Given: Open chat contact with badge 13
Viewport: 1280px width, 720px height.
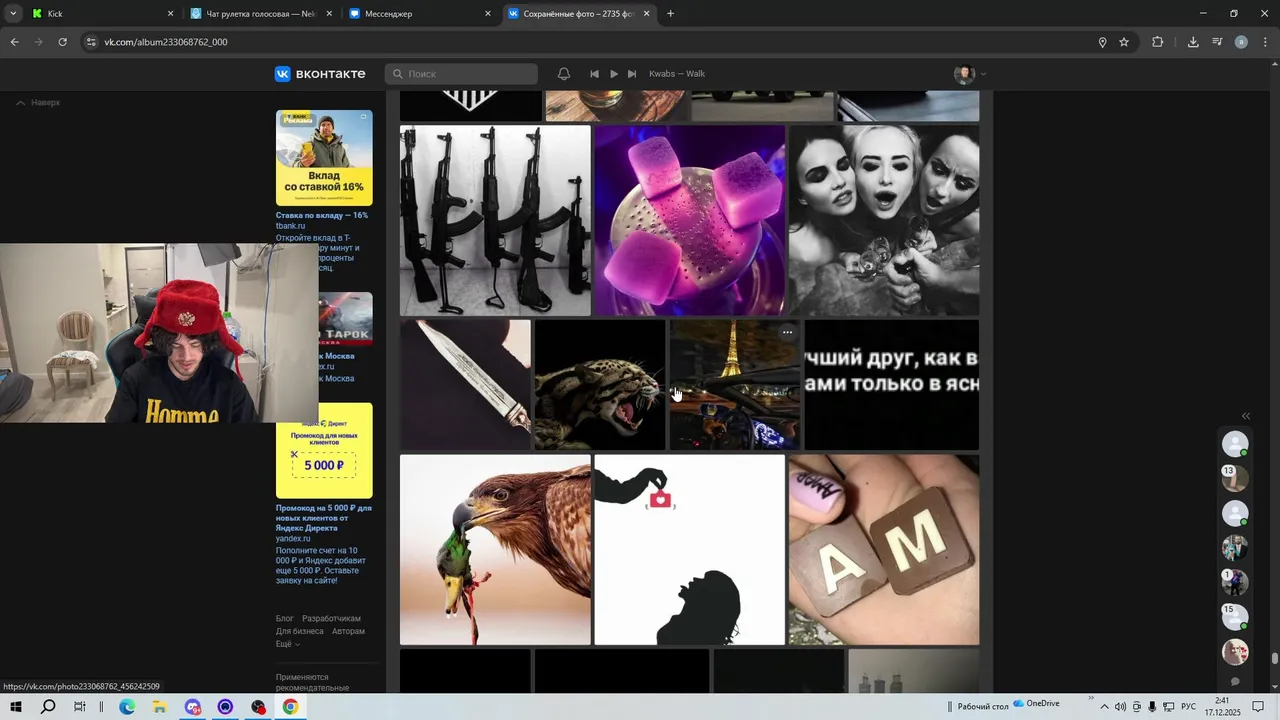Looking at the screenshot, I should point(1235,478).
